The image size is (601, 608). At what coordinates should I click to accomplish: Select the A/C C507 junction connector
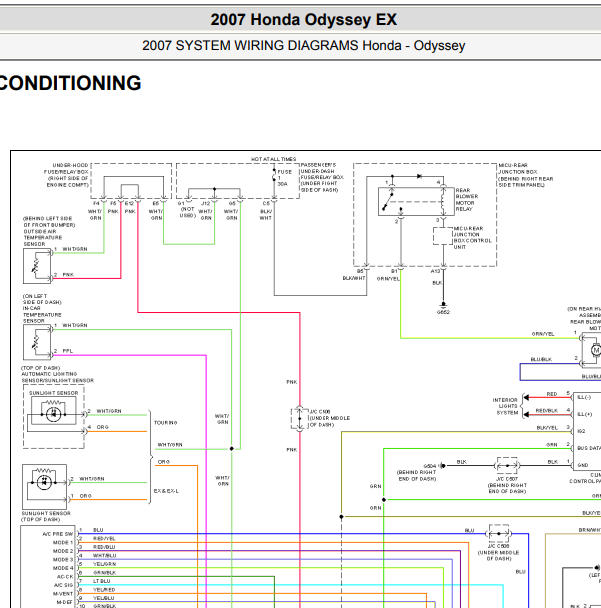pyautogui.click(x=507, y=465)
